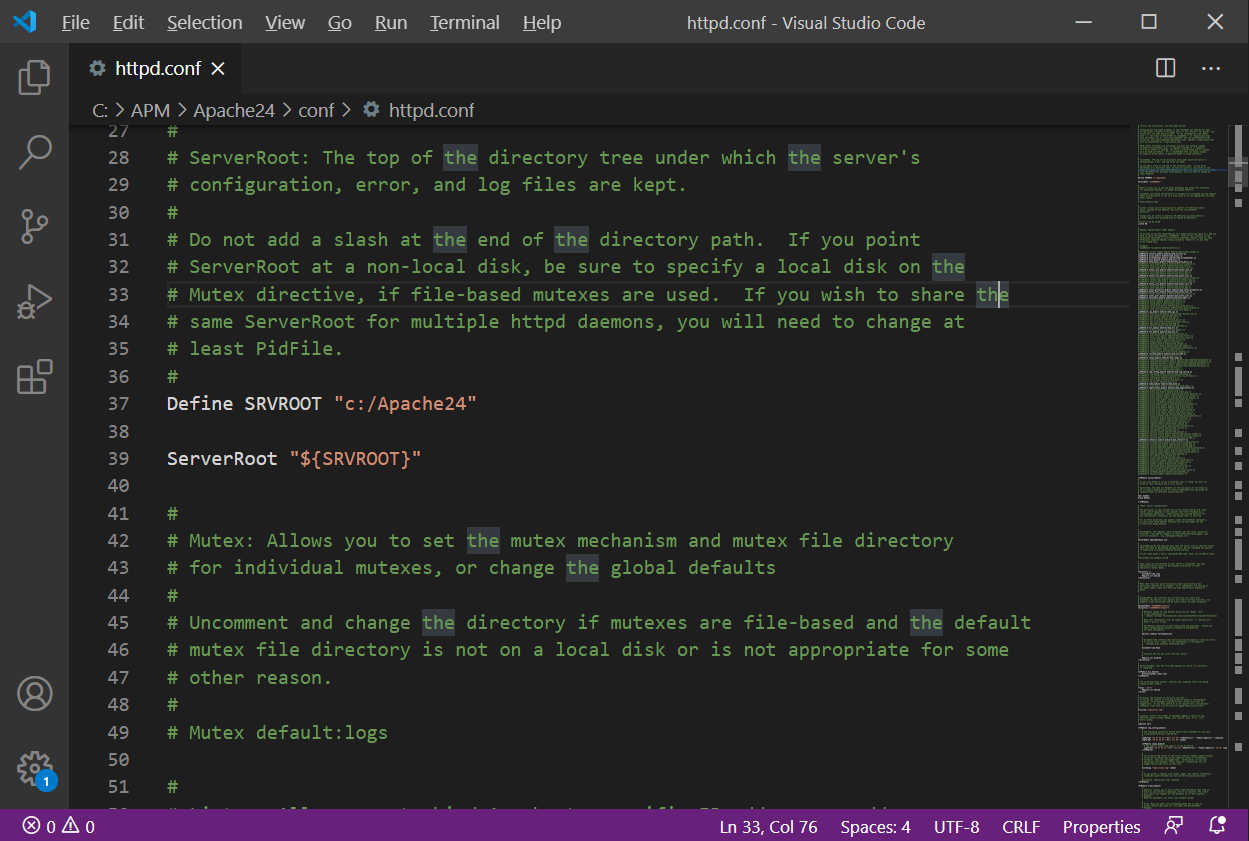The width and height of the screenshot is (1249, 841).
Task: Expand the Apache24 breadcrumb segment
Action: coord(234,110)
